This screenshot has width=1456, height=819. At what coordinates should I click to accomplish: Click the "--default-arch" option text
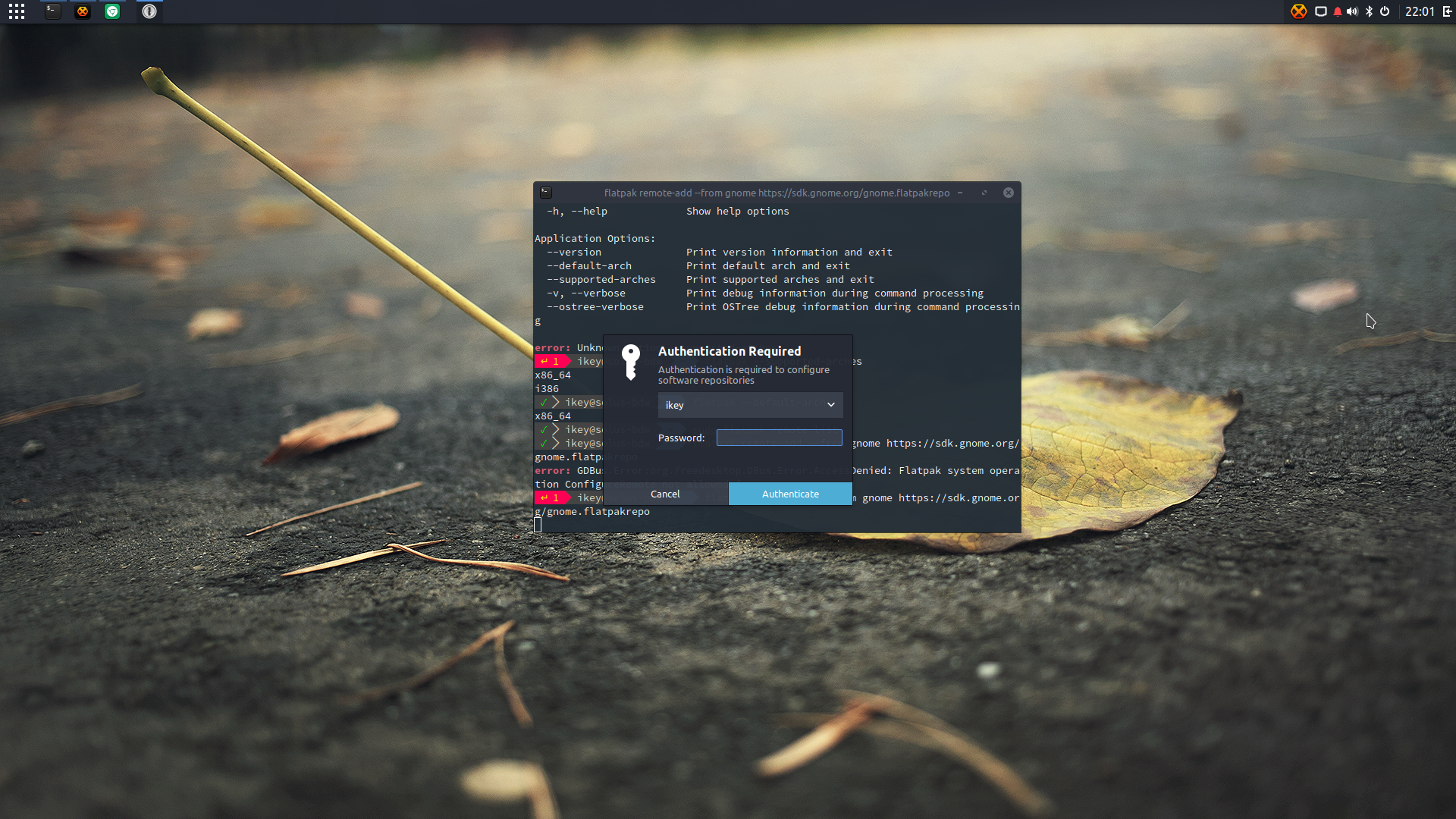pos(589,266)
